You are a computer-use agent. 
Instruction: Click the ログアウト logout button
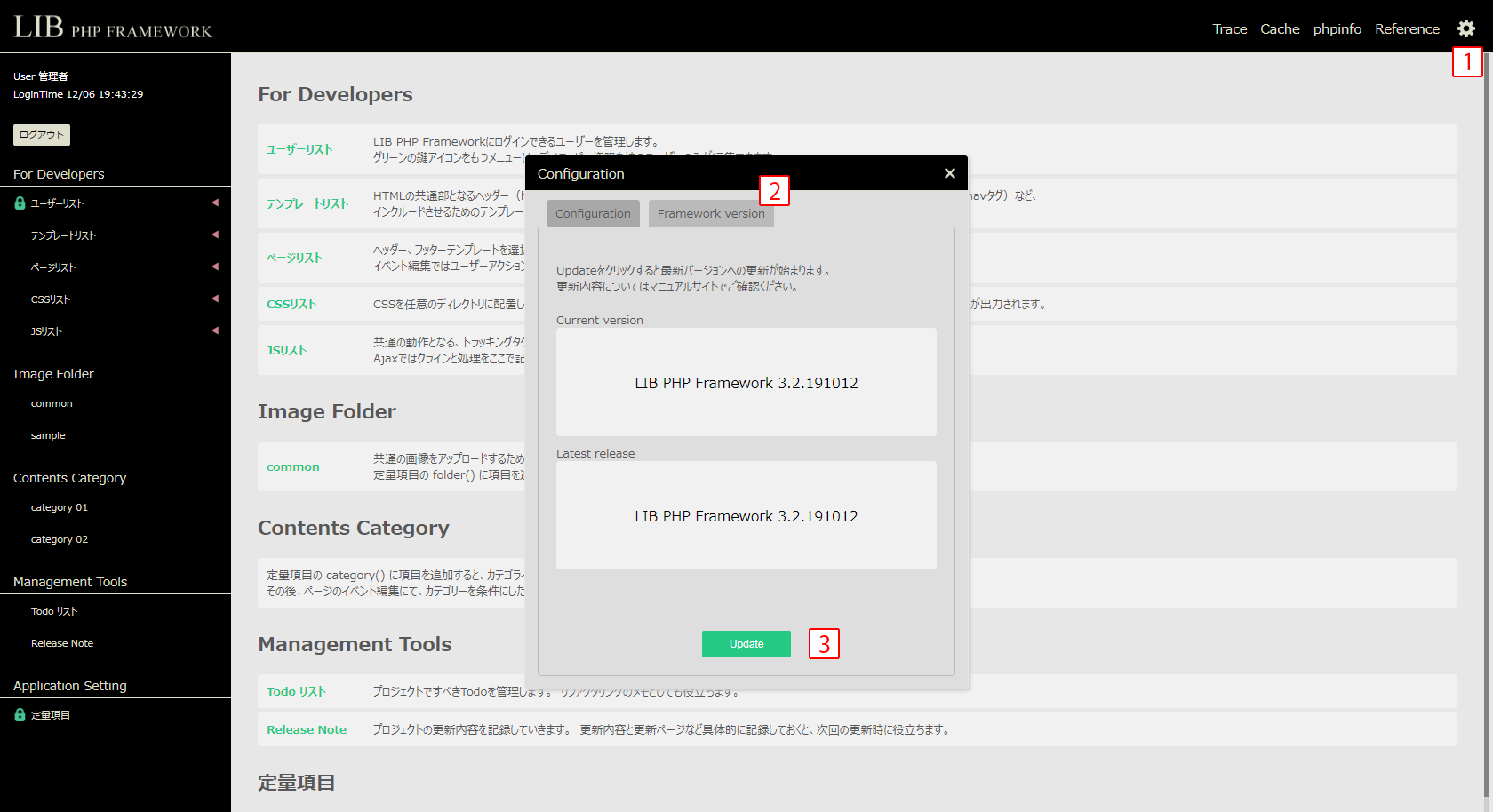coord(42,135)
